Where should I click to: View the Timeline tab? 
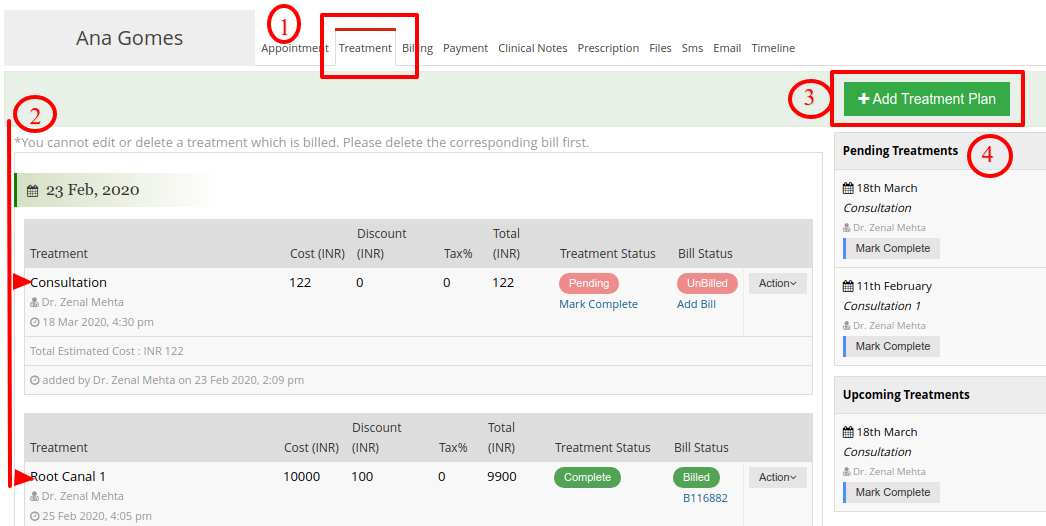[773, 48]
